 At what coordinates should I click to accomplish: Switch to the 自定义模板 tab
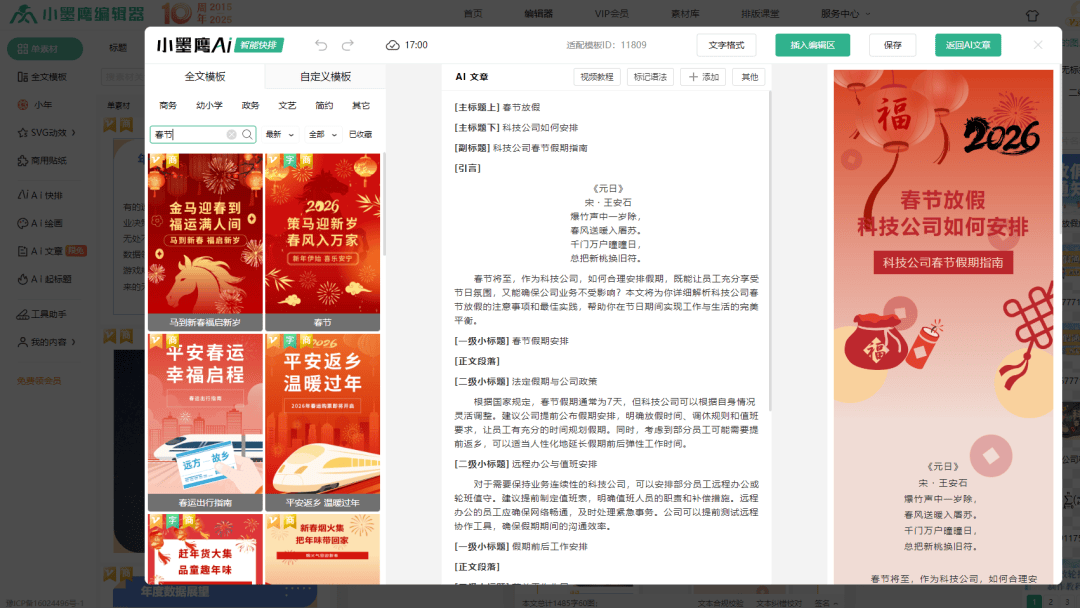click(x=325, y=77)
